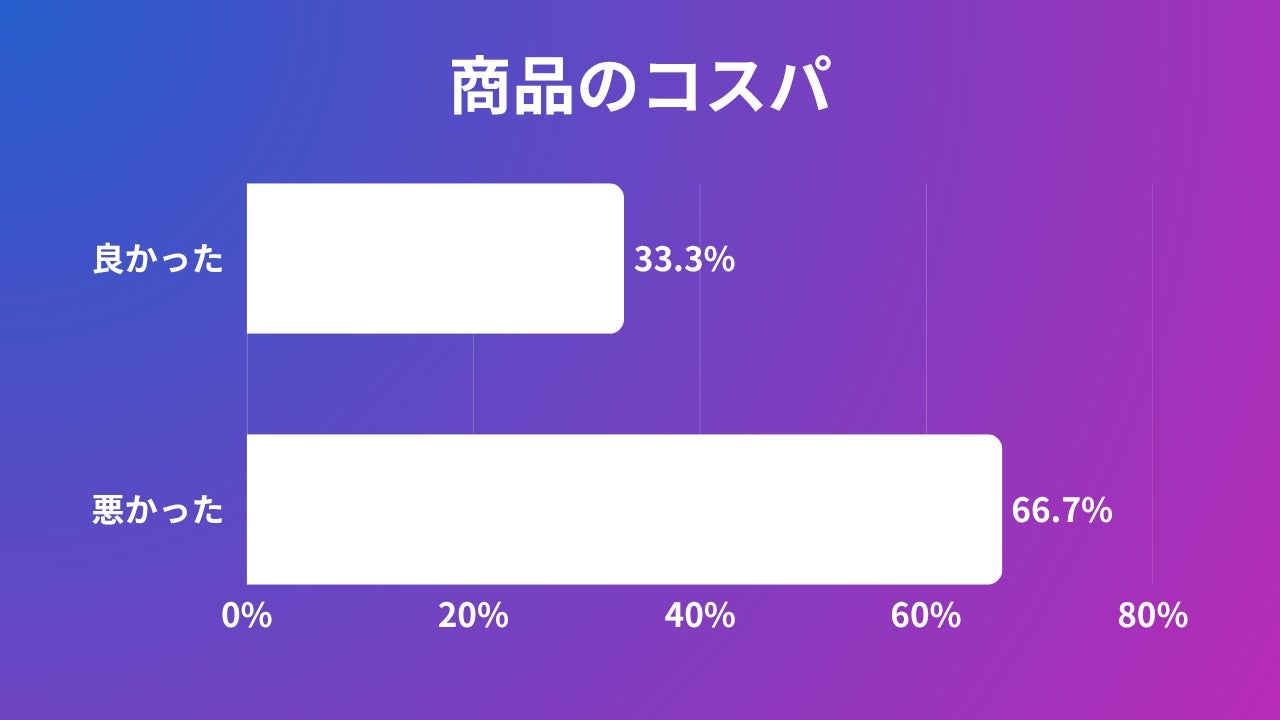Click the 0% axis tick label
The image size is (1280, 720).
[246, 616]
